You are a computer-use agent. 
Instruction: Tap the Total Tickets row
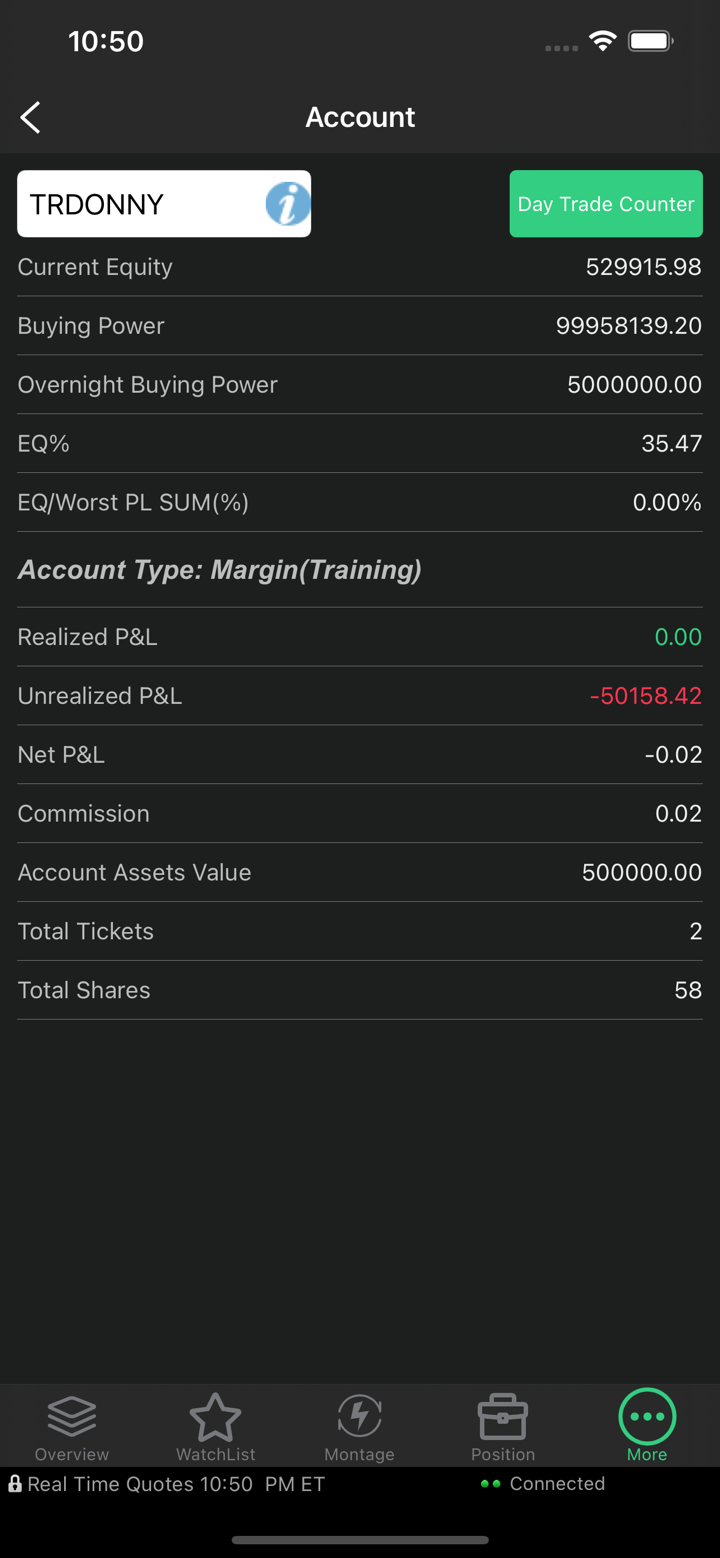[360, 931]
